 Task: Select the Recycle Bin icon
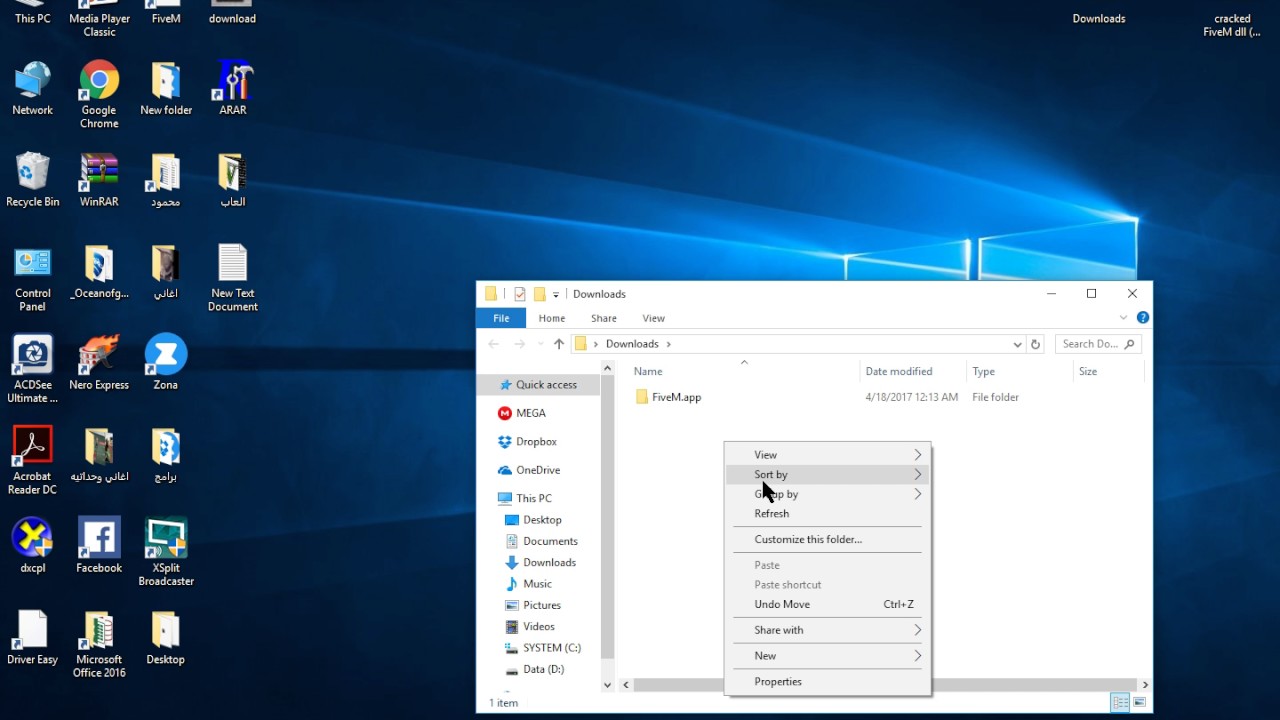point(33,180)
